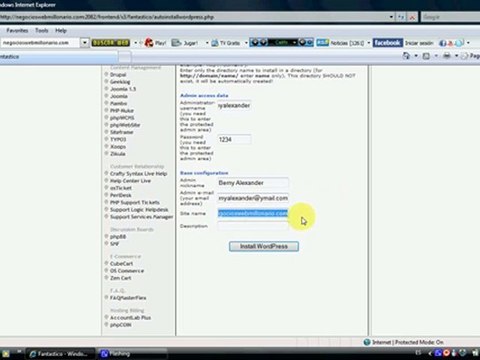Click Crafty Syntax Live Help link
This screenshot has height=360, width=480.
pyautogui.click(x=138, y=174)
